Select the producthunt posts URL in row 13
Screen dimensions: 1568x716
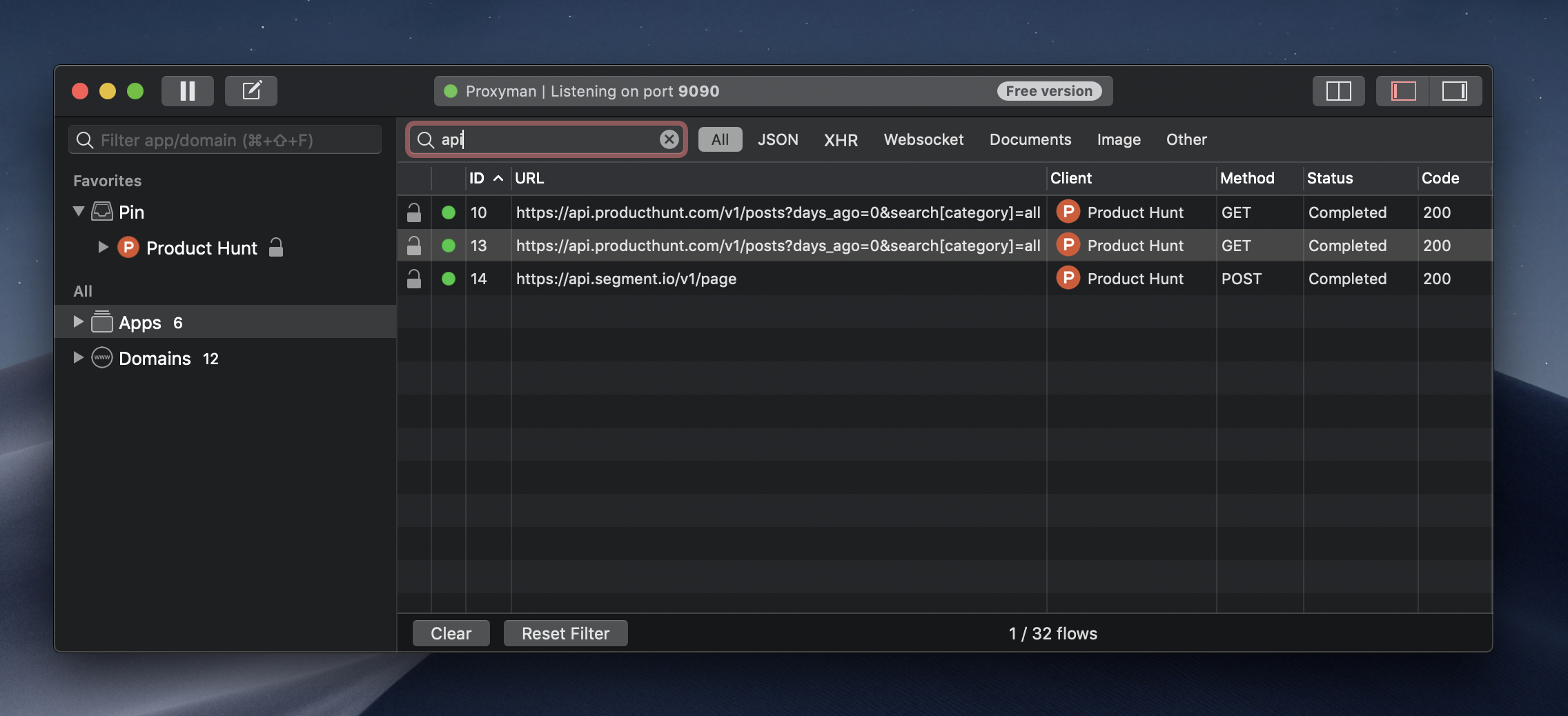(x=778, y=246)
